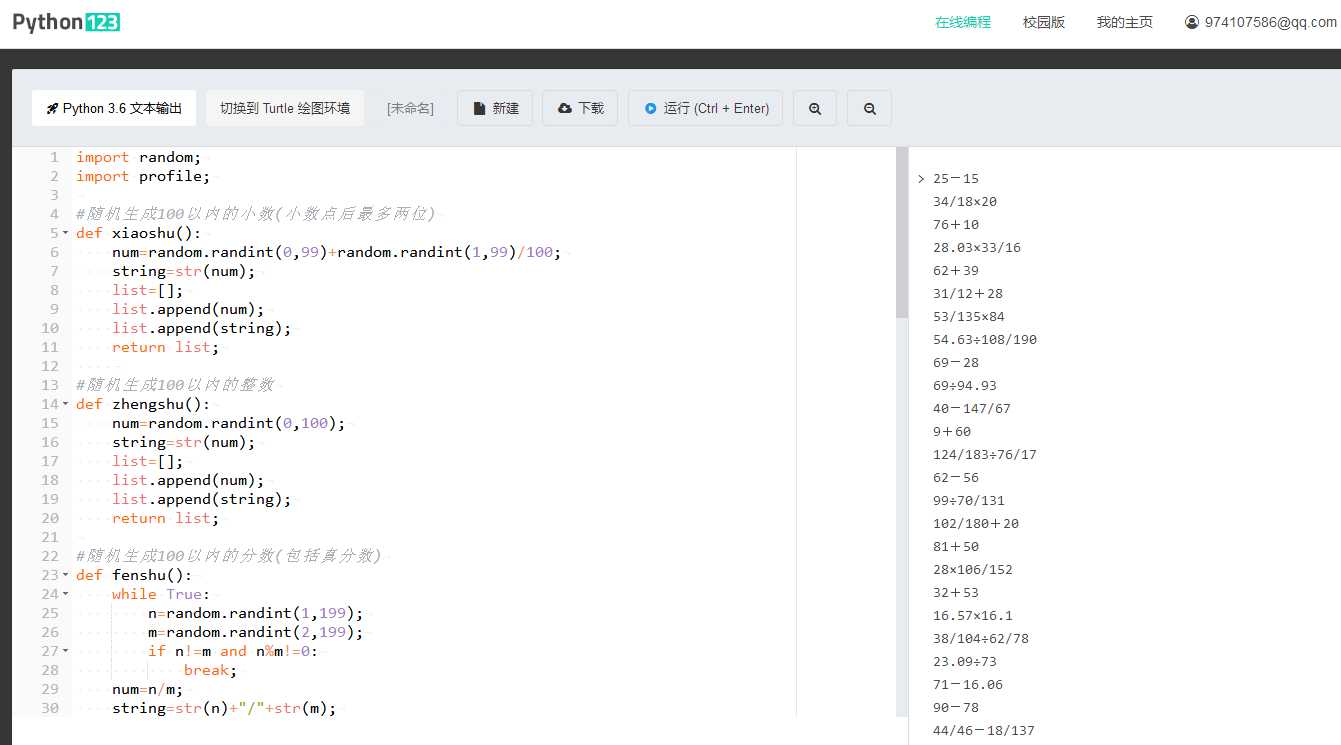The width and height of the screenshot is (1341, 745).
Task: Download the code with 下载
Action: click(580, 108)
